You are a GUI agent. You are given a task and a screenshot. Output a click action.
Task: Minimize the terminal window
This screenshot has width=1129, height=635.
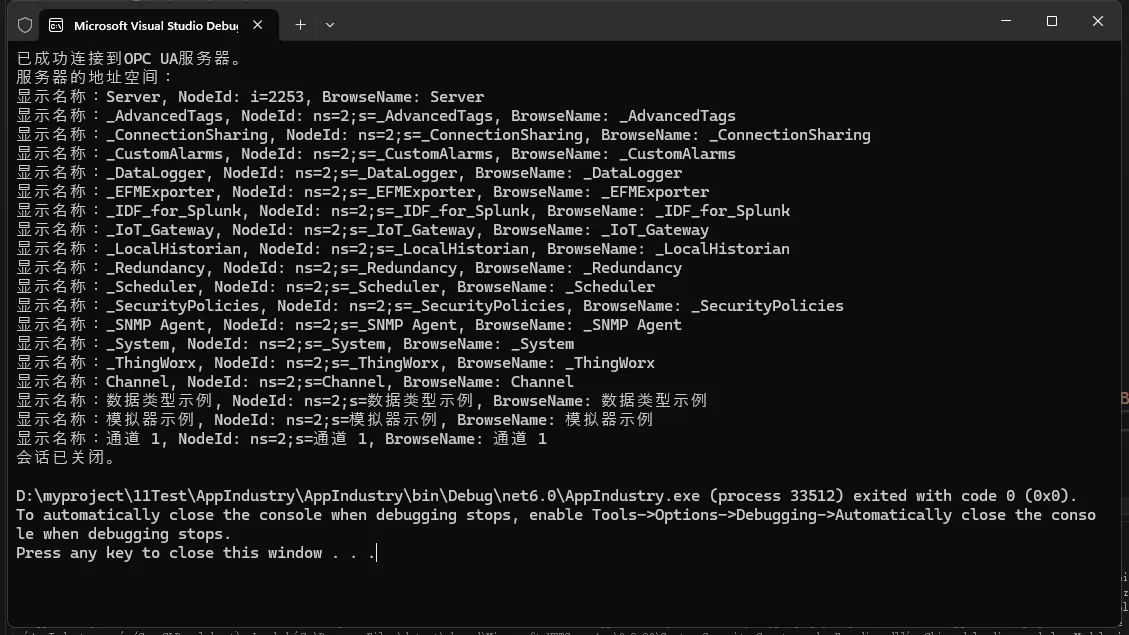point(1006,21)
